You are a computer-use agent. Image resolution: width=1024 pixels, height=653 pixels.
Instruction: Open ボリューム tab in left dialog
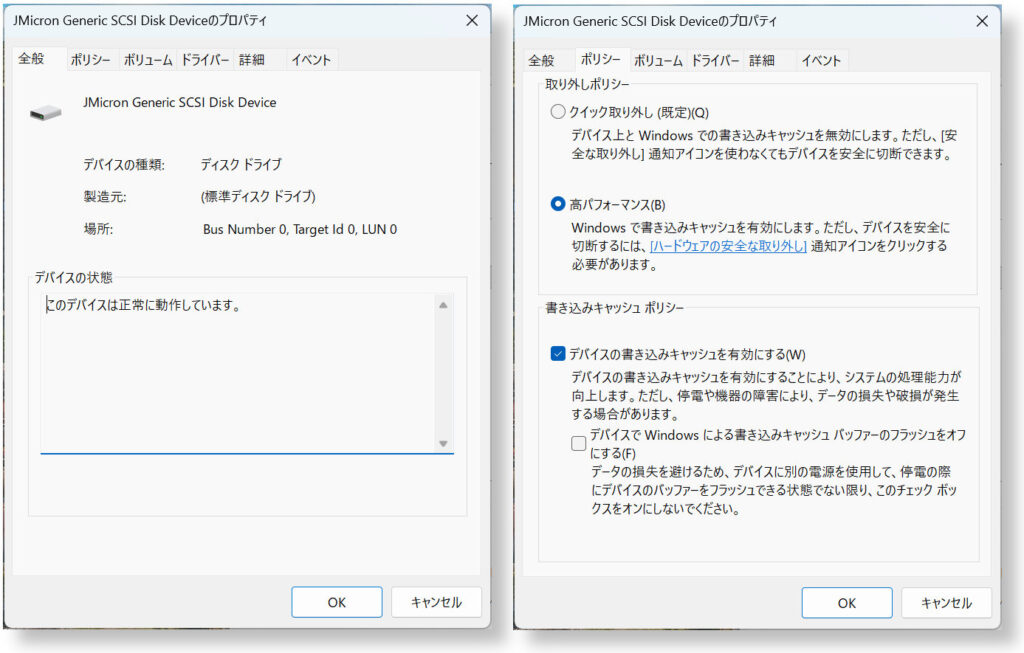point(147,60)
